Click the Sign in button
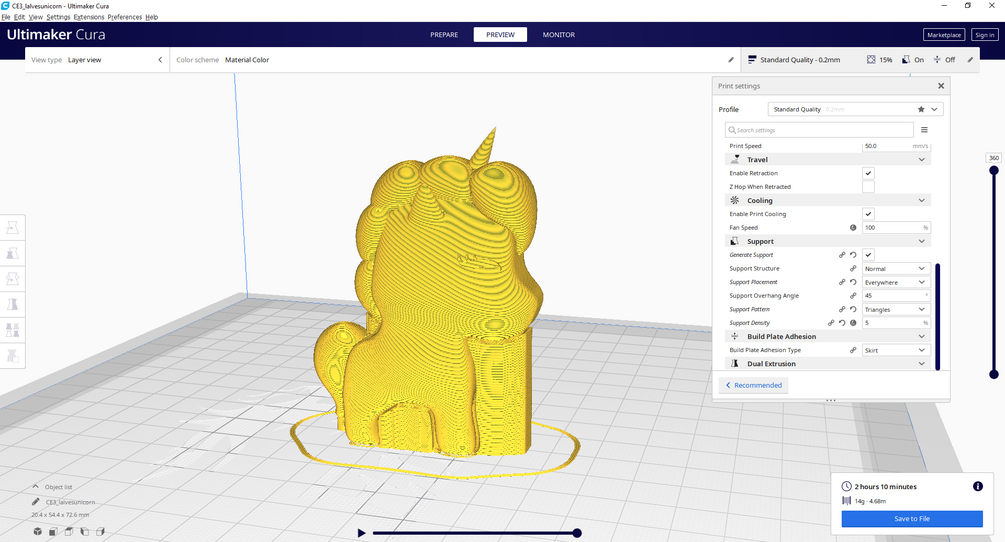The height and width of the screenshot is (542, 1005). tap(985, 35)
